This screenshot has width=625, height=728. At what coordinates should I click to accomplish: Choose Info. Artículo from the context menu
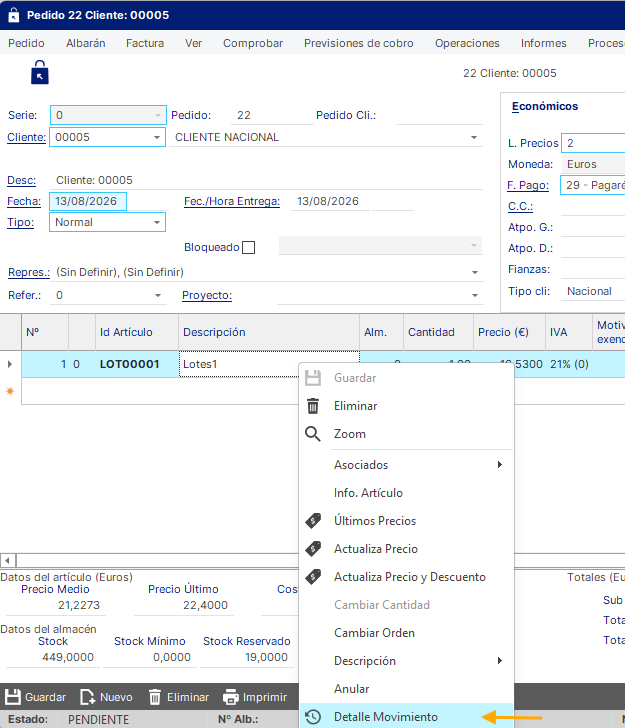[x=407, y=493]
